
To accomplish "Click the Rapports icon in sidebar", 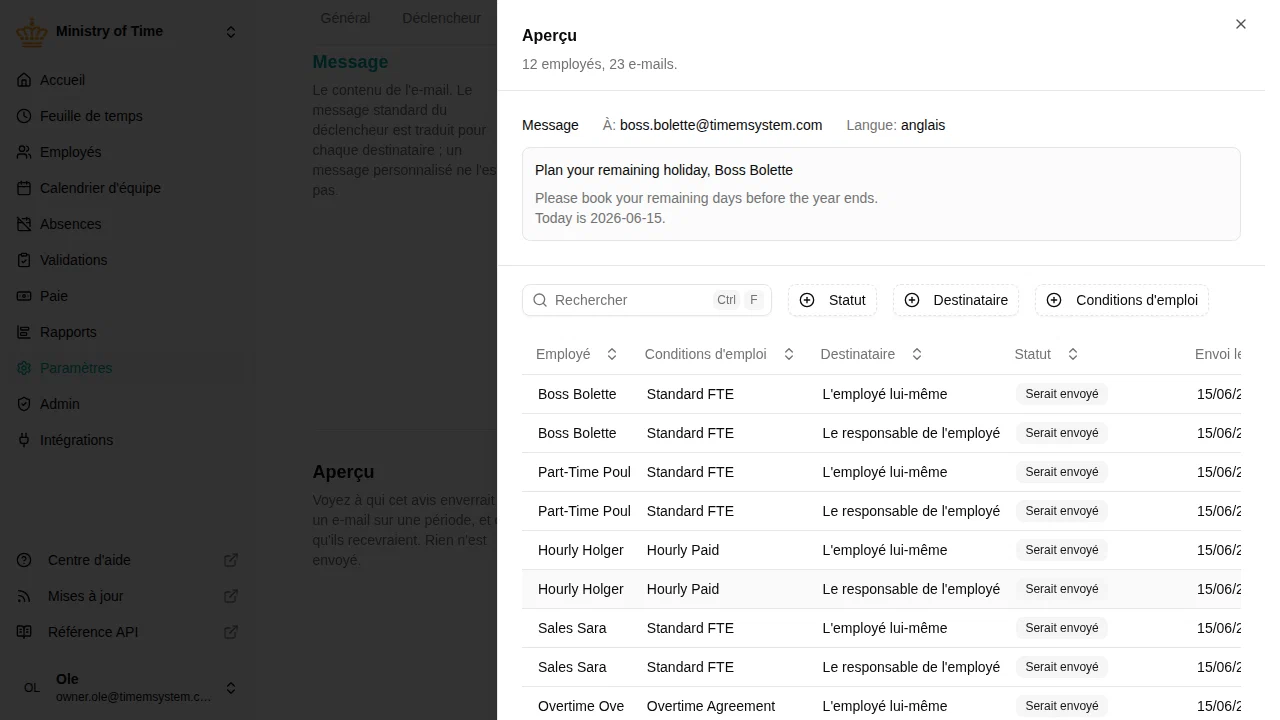I will (24, 332).
